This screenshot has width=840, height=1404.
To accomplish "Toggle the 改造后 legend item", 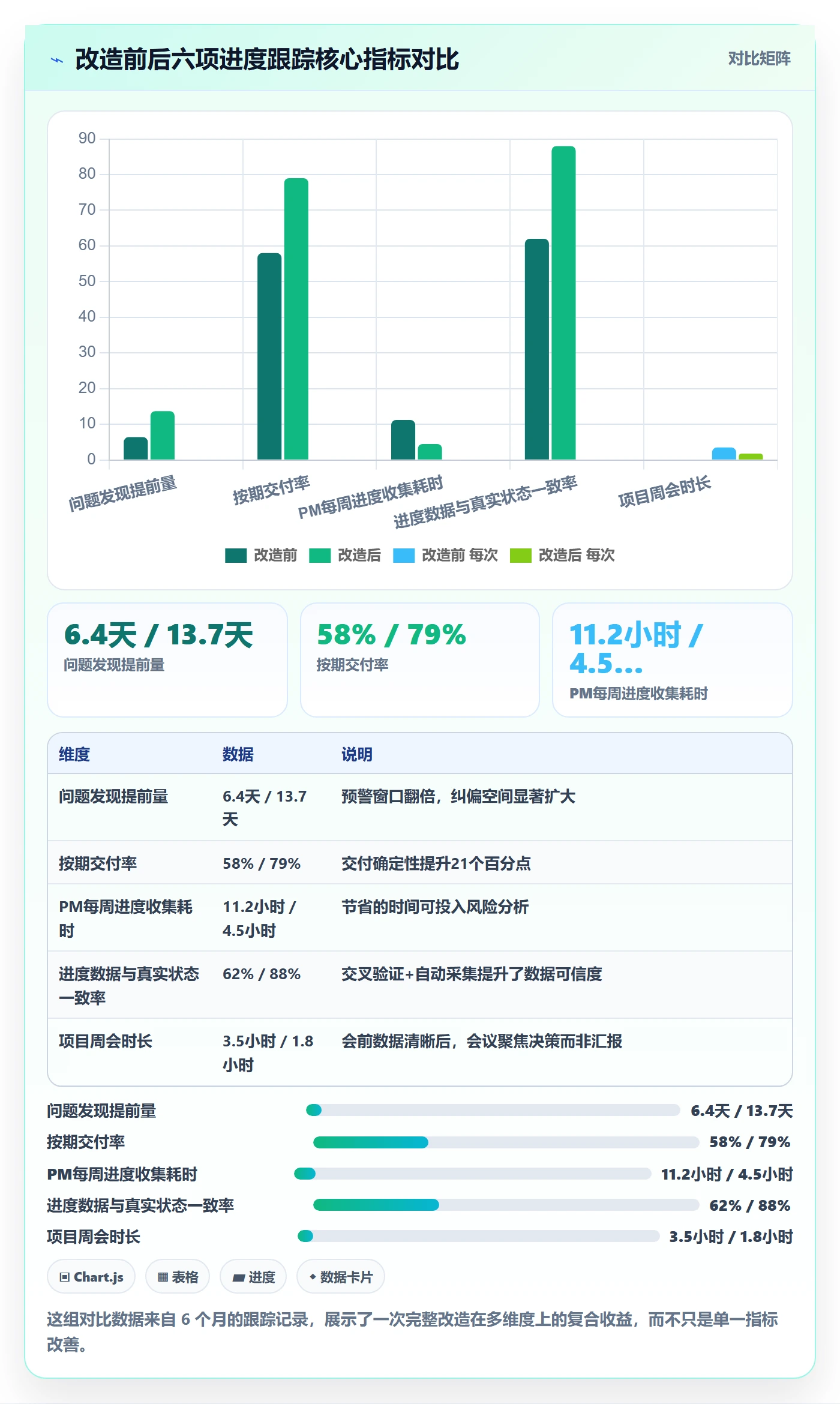I will click(345, 555).
